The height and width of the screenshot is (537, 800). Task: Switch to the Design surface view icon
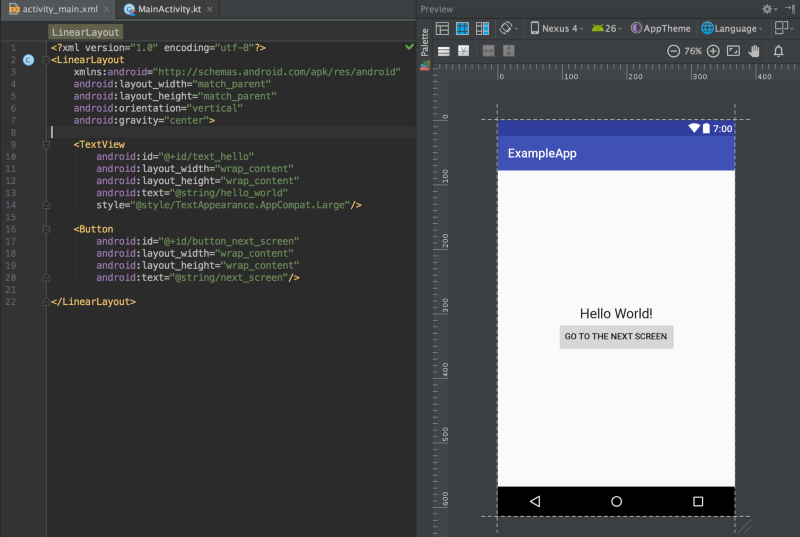tap(442, 29)
